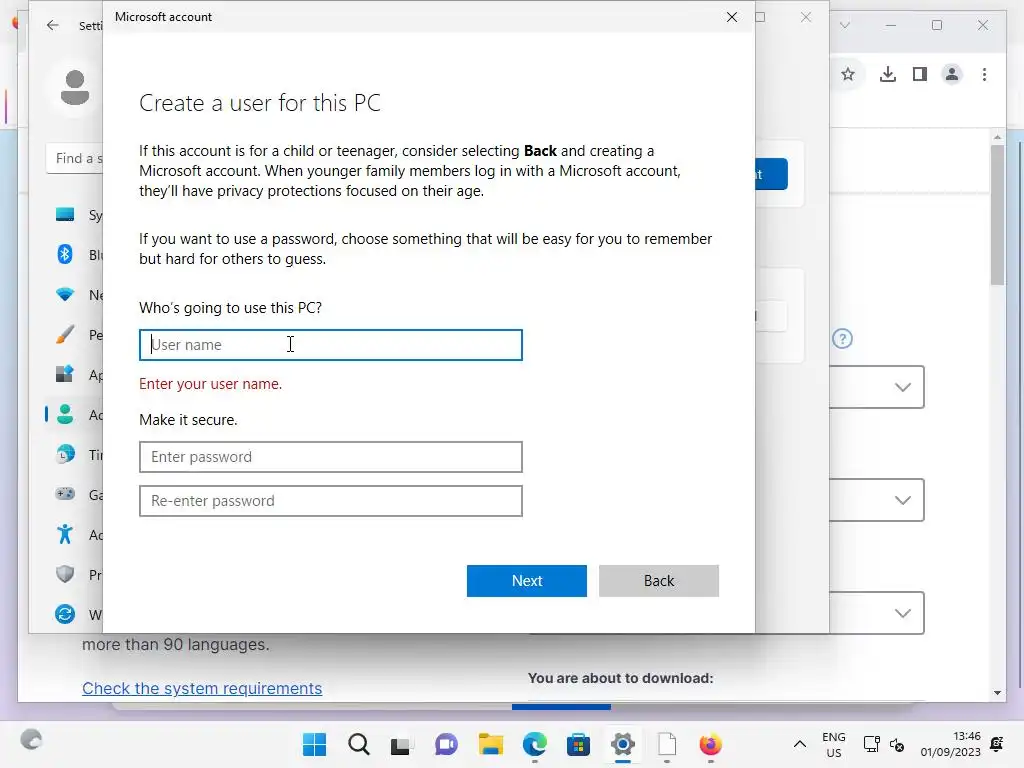
Task: Click the Back button in dialog
Action: tap(658, 581)
